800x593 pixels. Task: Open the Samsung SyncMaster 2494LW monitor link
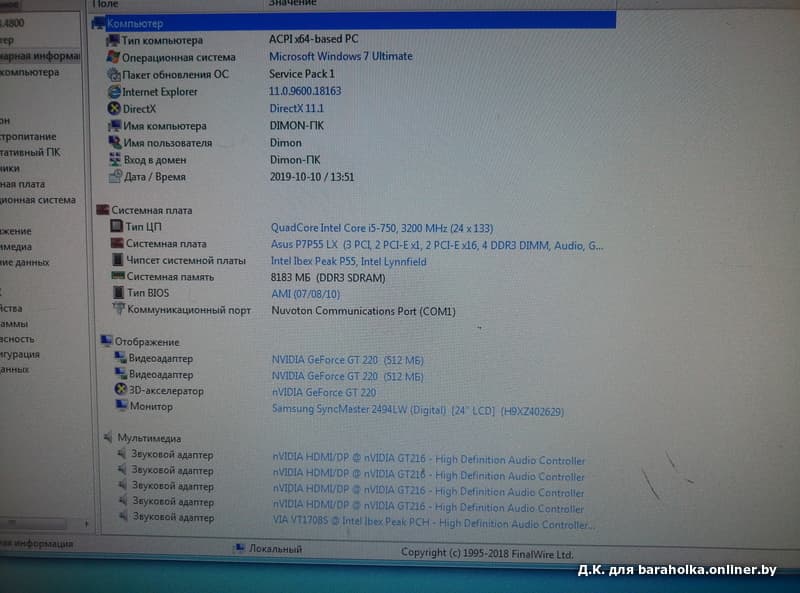tap(418, 410)
